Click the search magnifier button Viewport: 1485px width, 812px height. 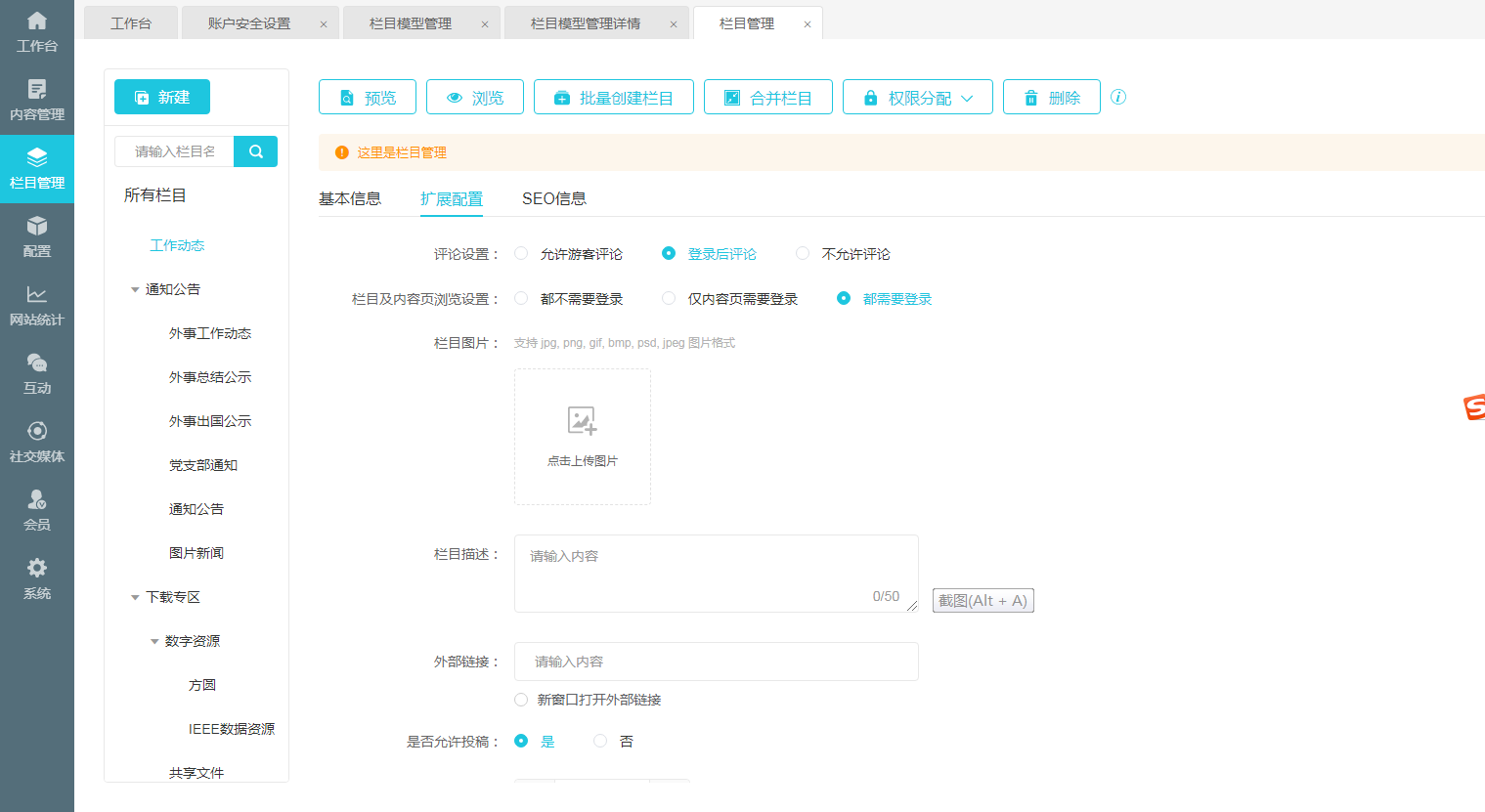256,151
